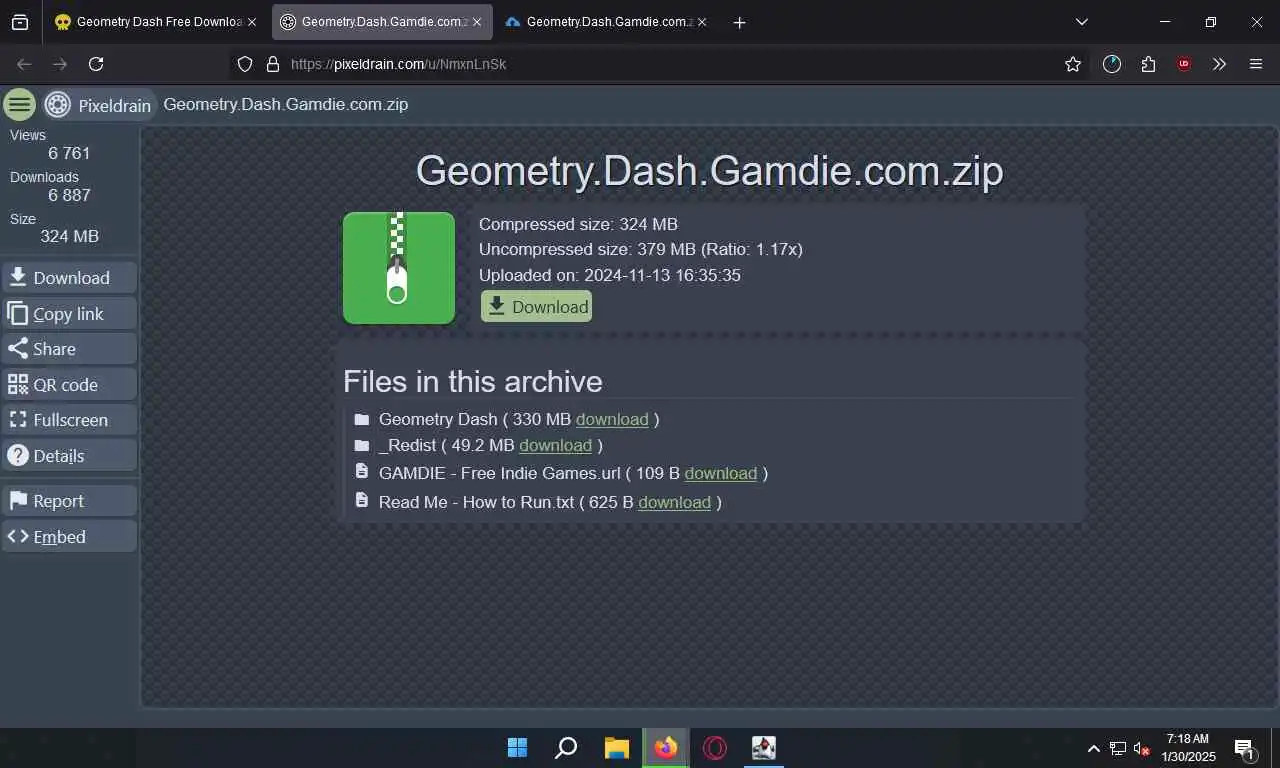Image resolution: width=1280 pixels, height=768 pixels.
Task: Click the Size value 324 MB in sidebar
Action: coord(69,236)
